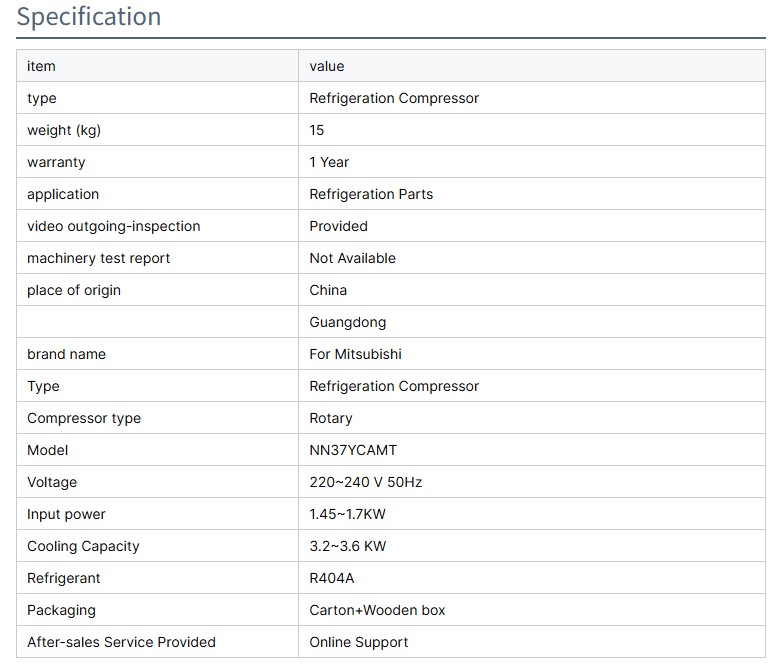Click the 'For Mitsubishi' brand value
The width and height of the screenshot is (777, 667).
pyautogui.click(x=355, y=354)
